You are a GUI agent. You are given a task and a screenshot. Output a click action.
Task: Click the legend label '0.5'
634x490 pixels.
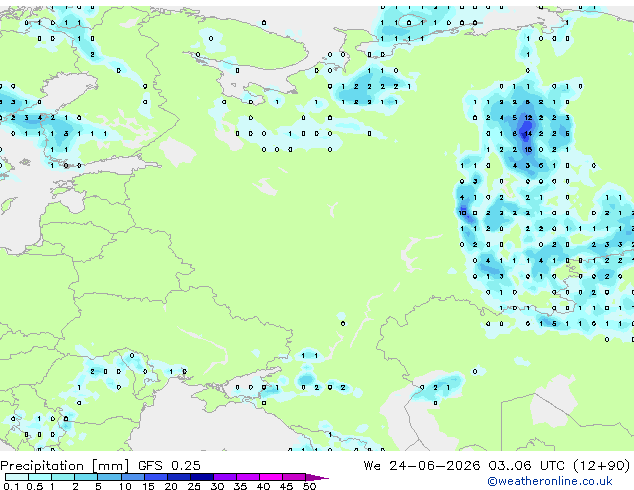[x=35, y=486]
